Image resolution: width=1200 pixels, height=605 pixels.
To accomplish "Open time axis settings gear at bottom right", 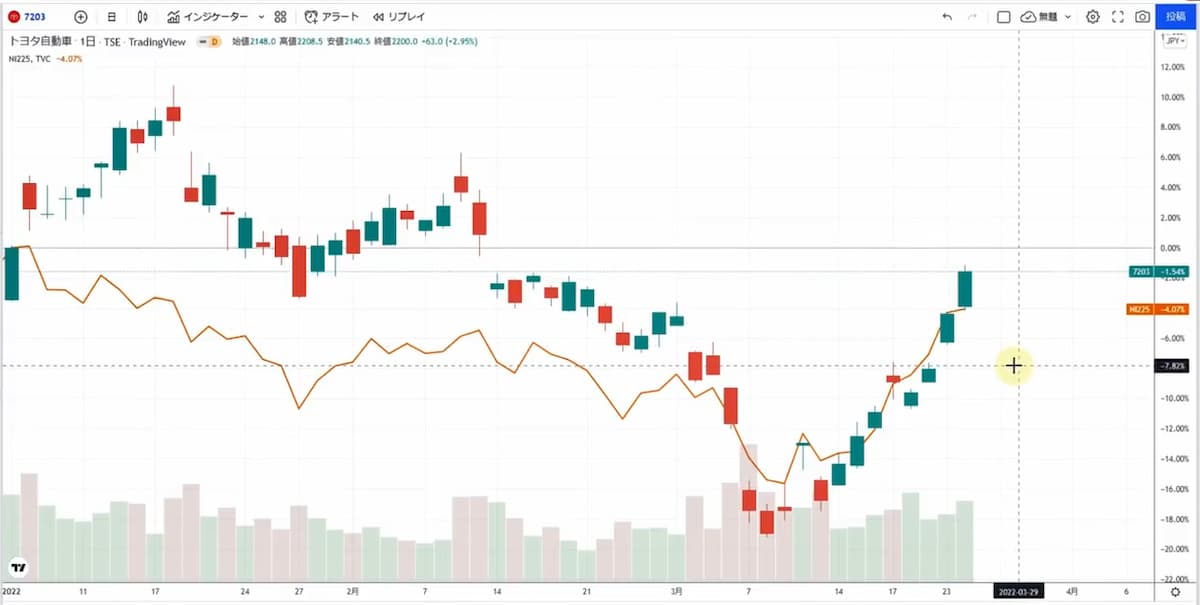I will 1176,592.
